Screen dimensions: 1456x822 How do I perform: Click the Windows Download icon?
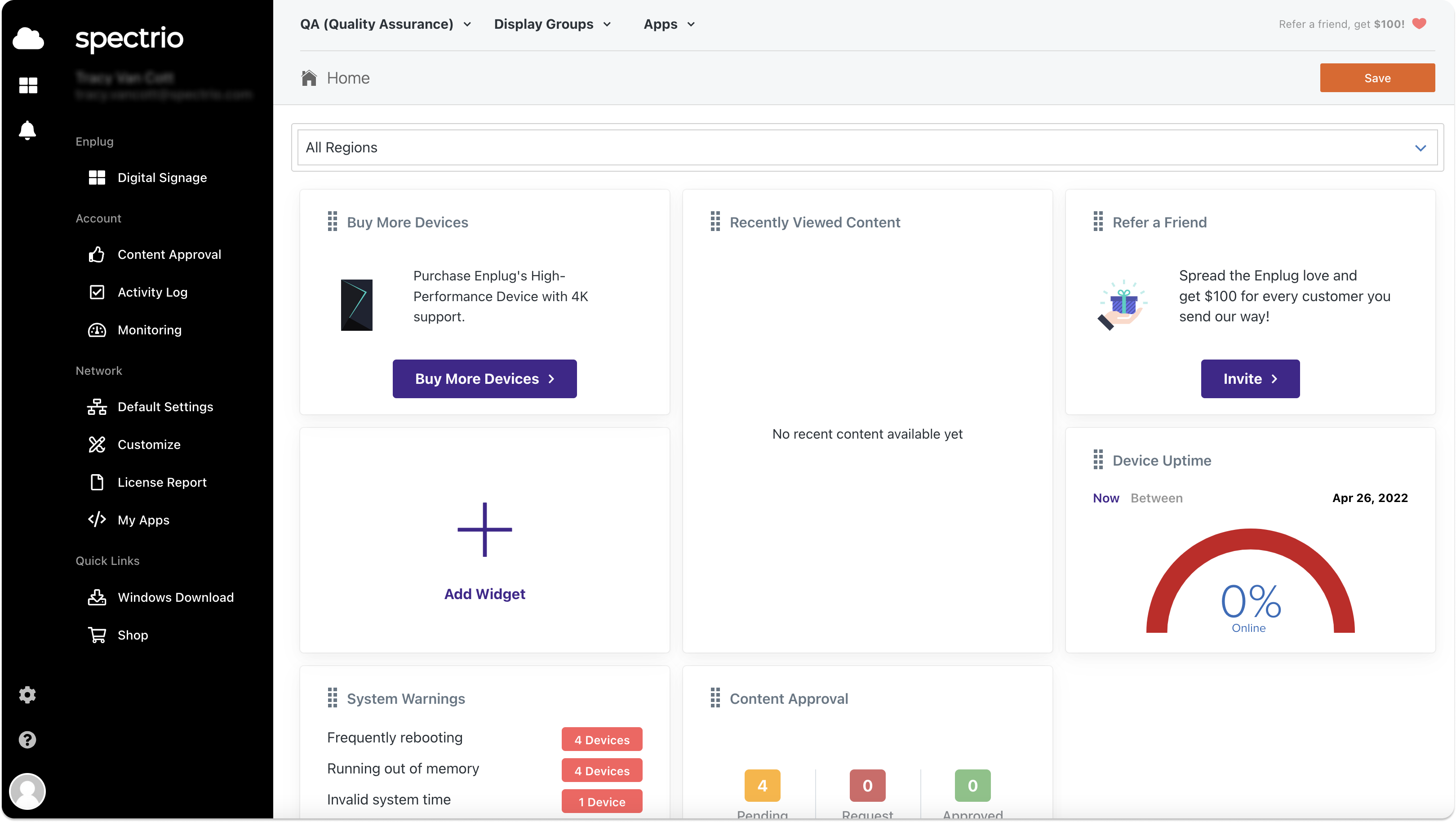[97, 598]
